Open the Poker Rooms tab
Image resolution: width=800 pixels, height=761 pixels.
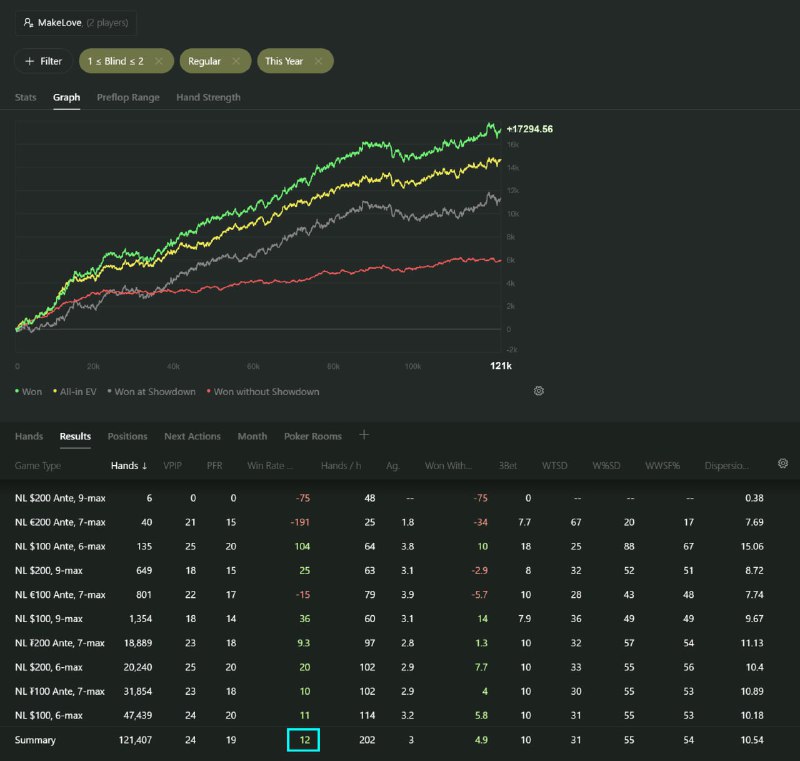tap(312, 436)
